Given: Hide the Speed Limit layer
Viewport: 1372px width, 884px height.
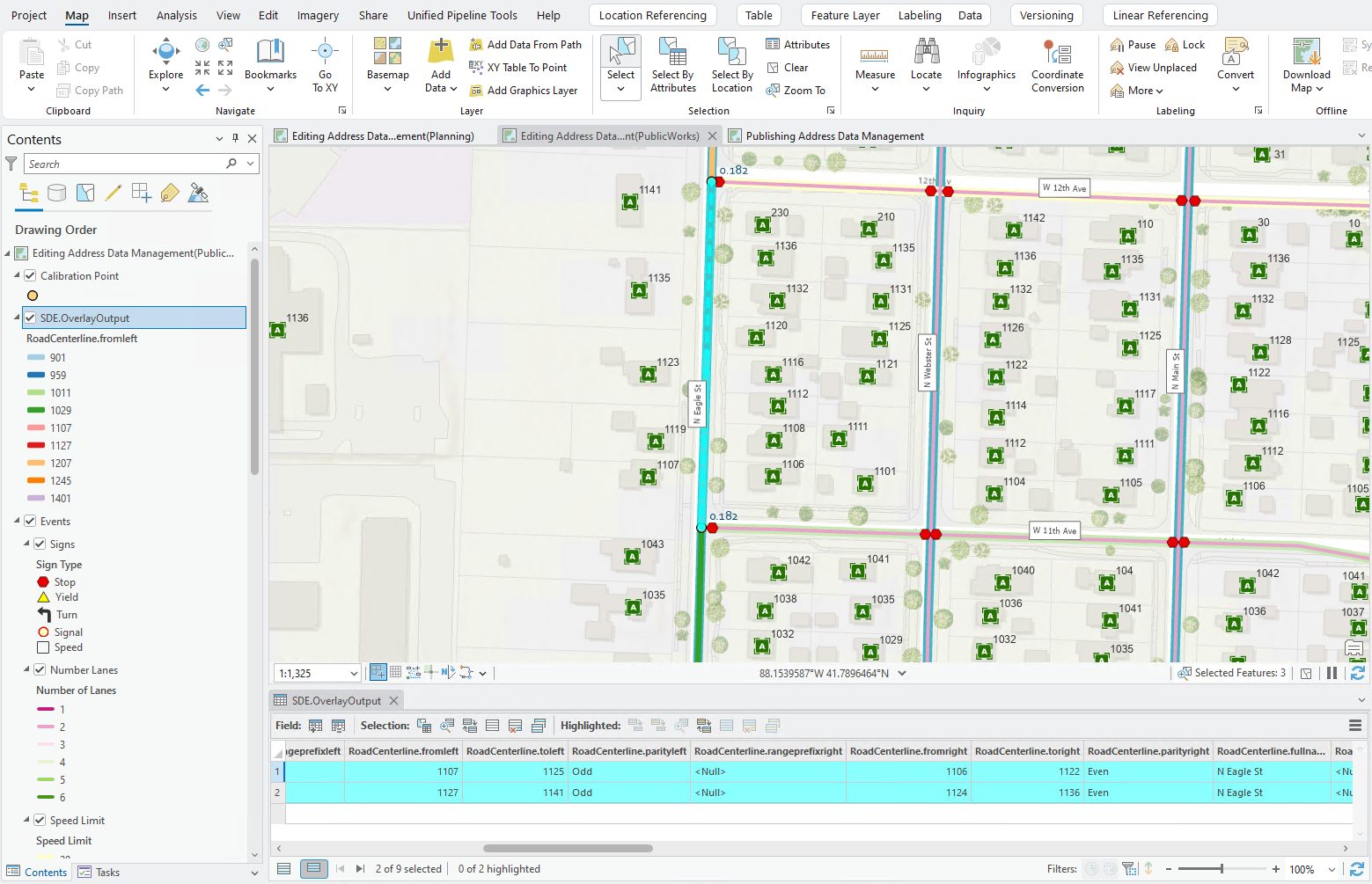Looking at the screenshot, I should (x=40, y=821).
